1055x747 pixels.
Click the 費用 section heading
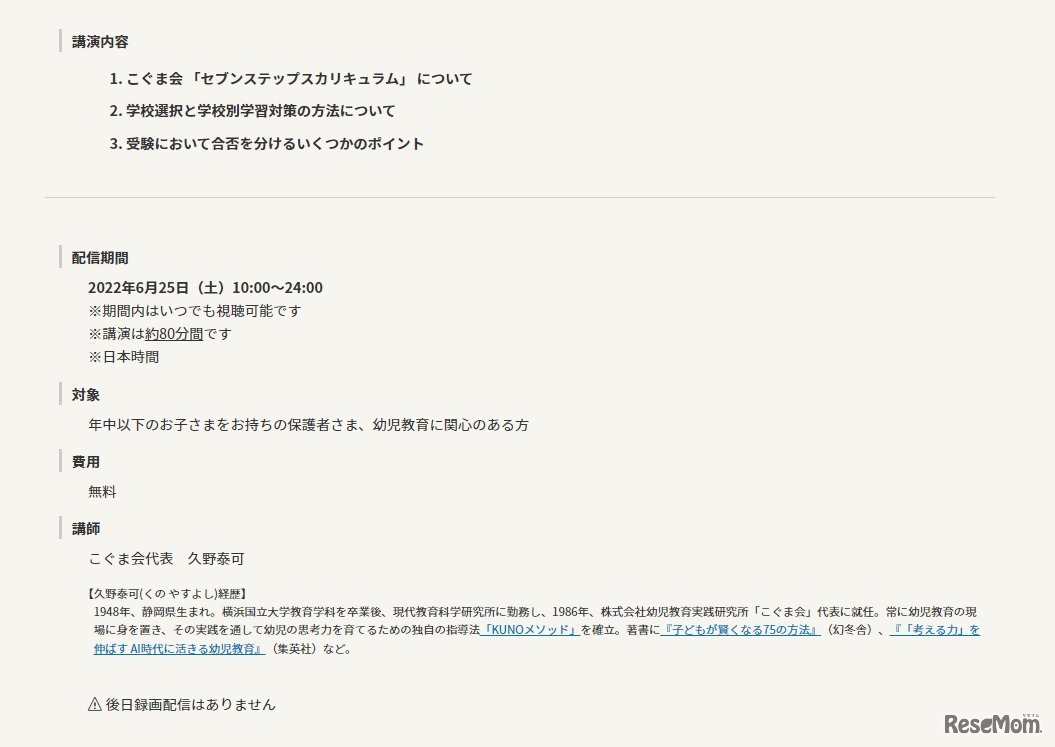coord(86,461)
